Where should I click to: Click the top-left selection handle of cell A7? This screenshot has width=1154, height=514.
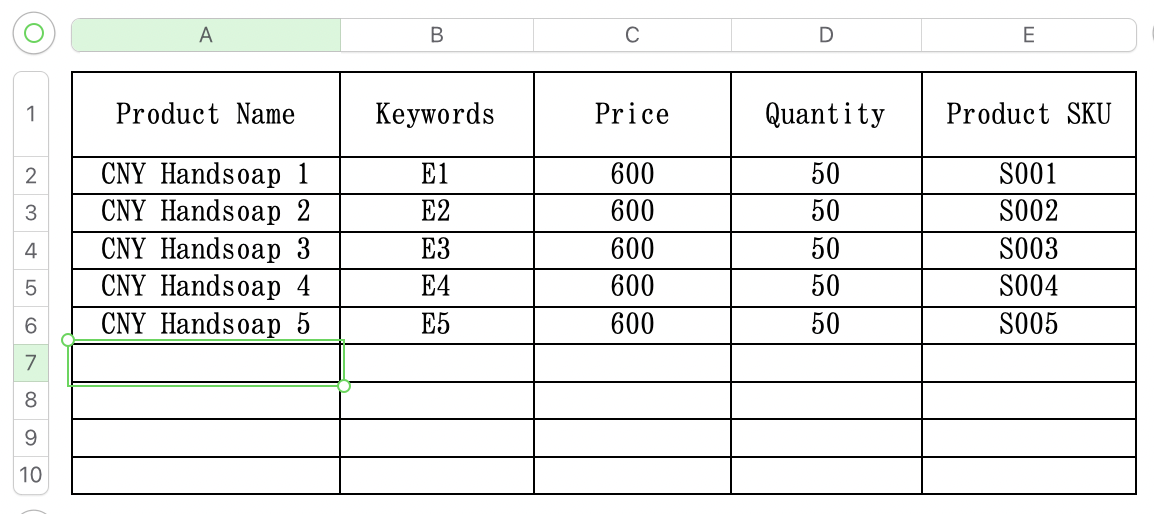pyautogui.click(x=68, y=339)
